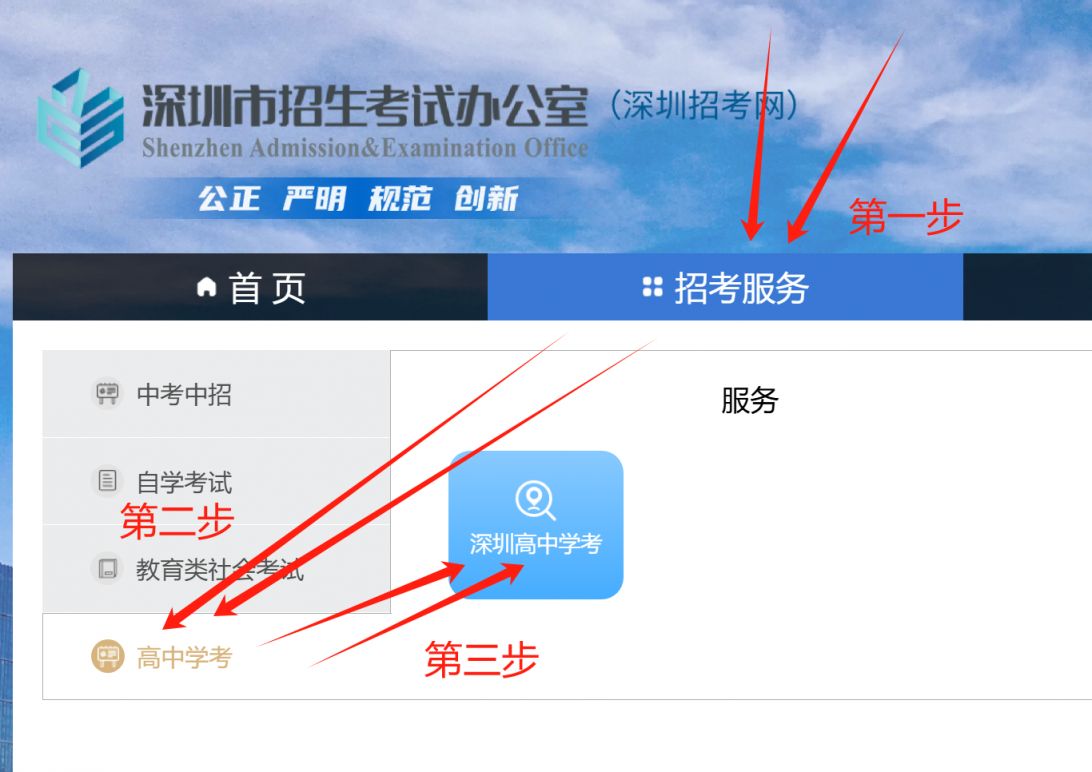Click the 招考服务 four-dot grid icon

[x=653, y=286]
